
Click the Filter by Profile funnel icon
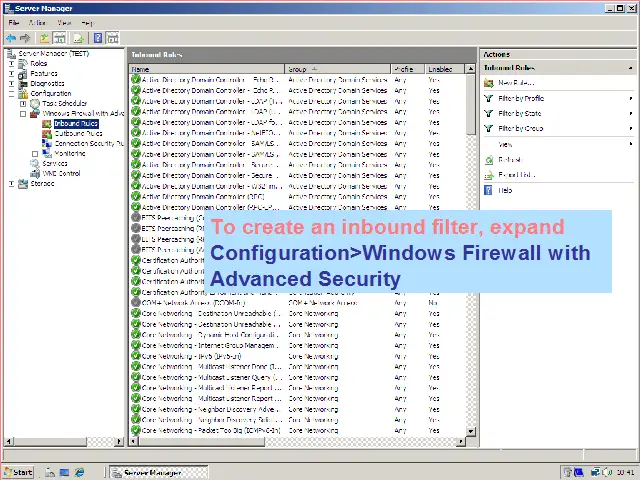pyautogui.click(x=489, y=98)
